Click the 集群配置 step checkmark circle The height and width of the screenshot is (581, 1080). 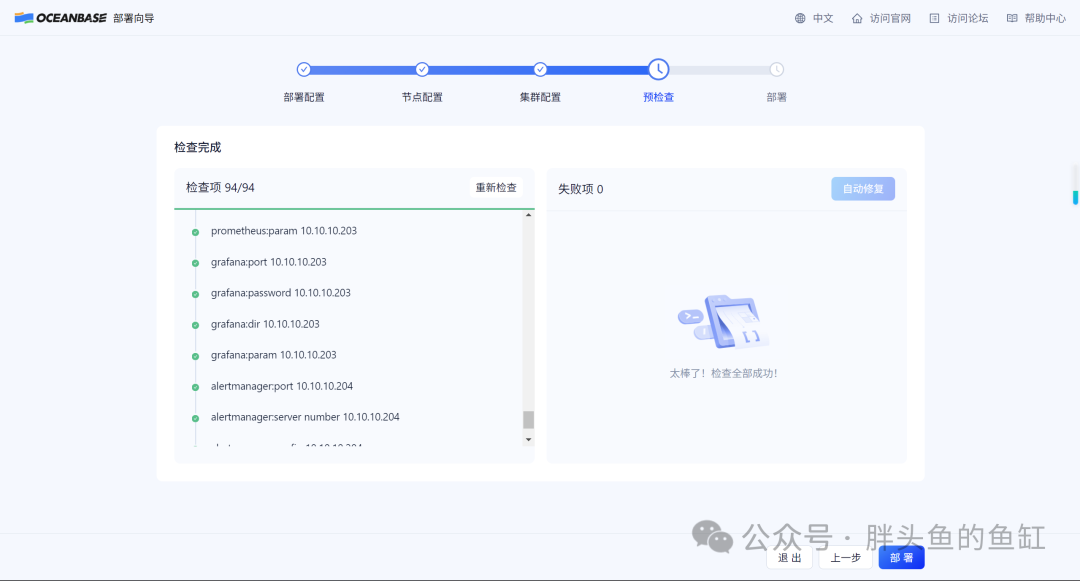pyautogui.click(x=540, y=70)
